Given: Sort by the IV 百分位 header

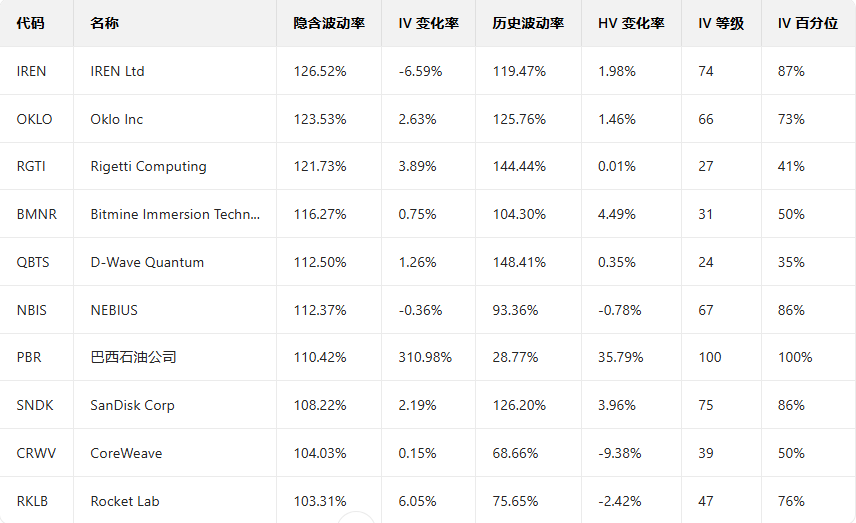Looking at the screenshot, I should pyautogui.click(x=807, y=23).
